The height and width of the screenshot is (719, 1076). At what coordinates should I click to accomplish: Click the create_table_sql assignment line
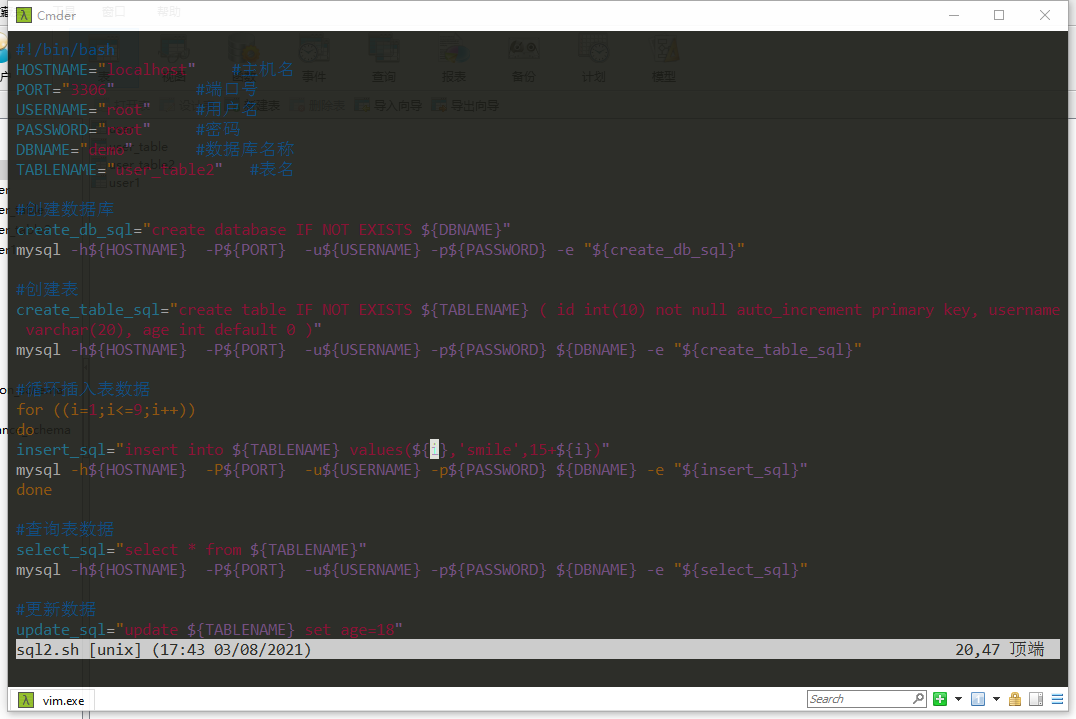tap(538, 310)
